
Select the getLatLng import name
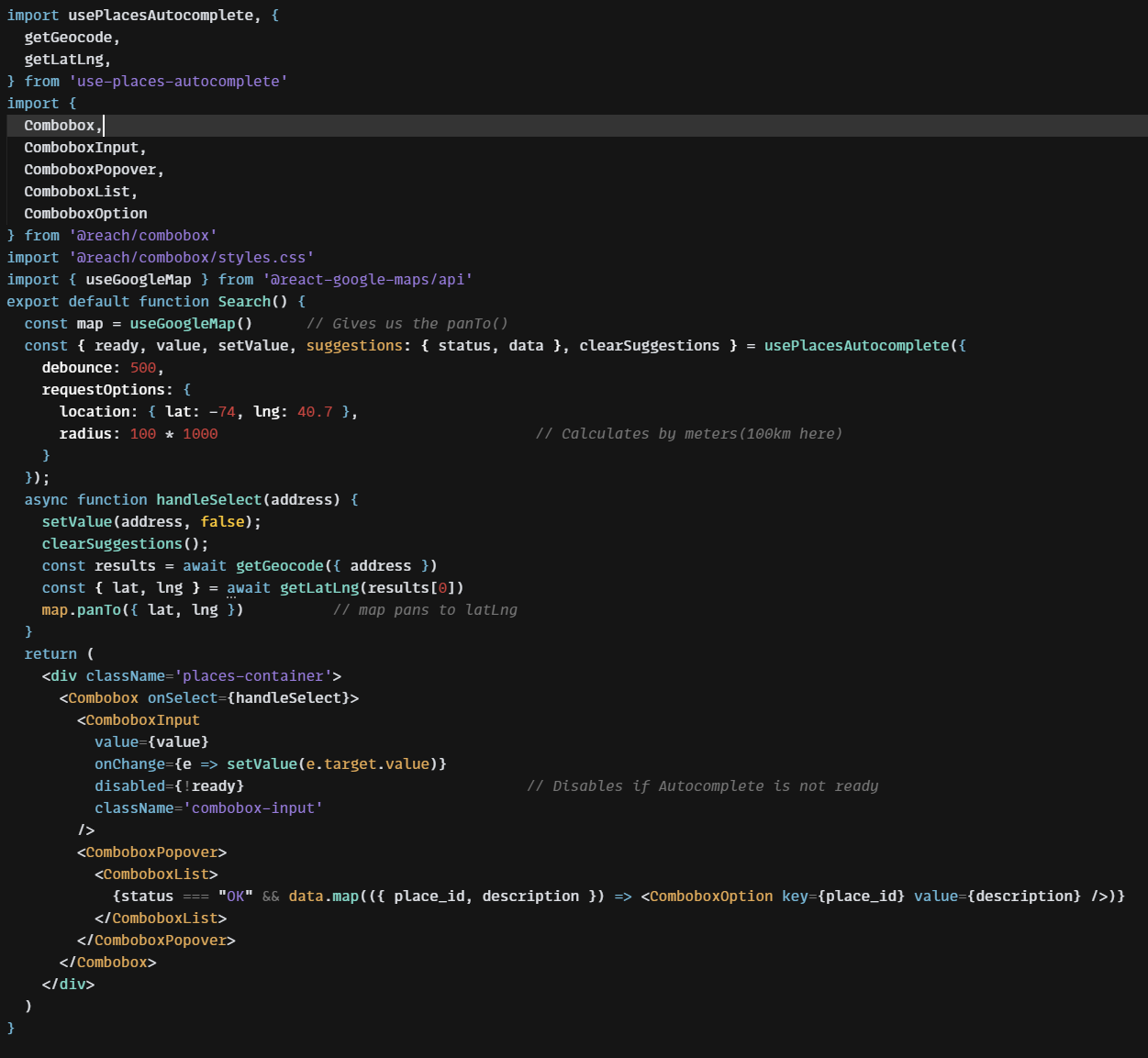click(x=63, y=60)
